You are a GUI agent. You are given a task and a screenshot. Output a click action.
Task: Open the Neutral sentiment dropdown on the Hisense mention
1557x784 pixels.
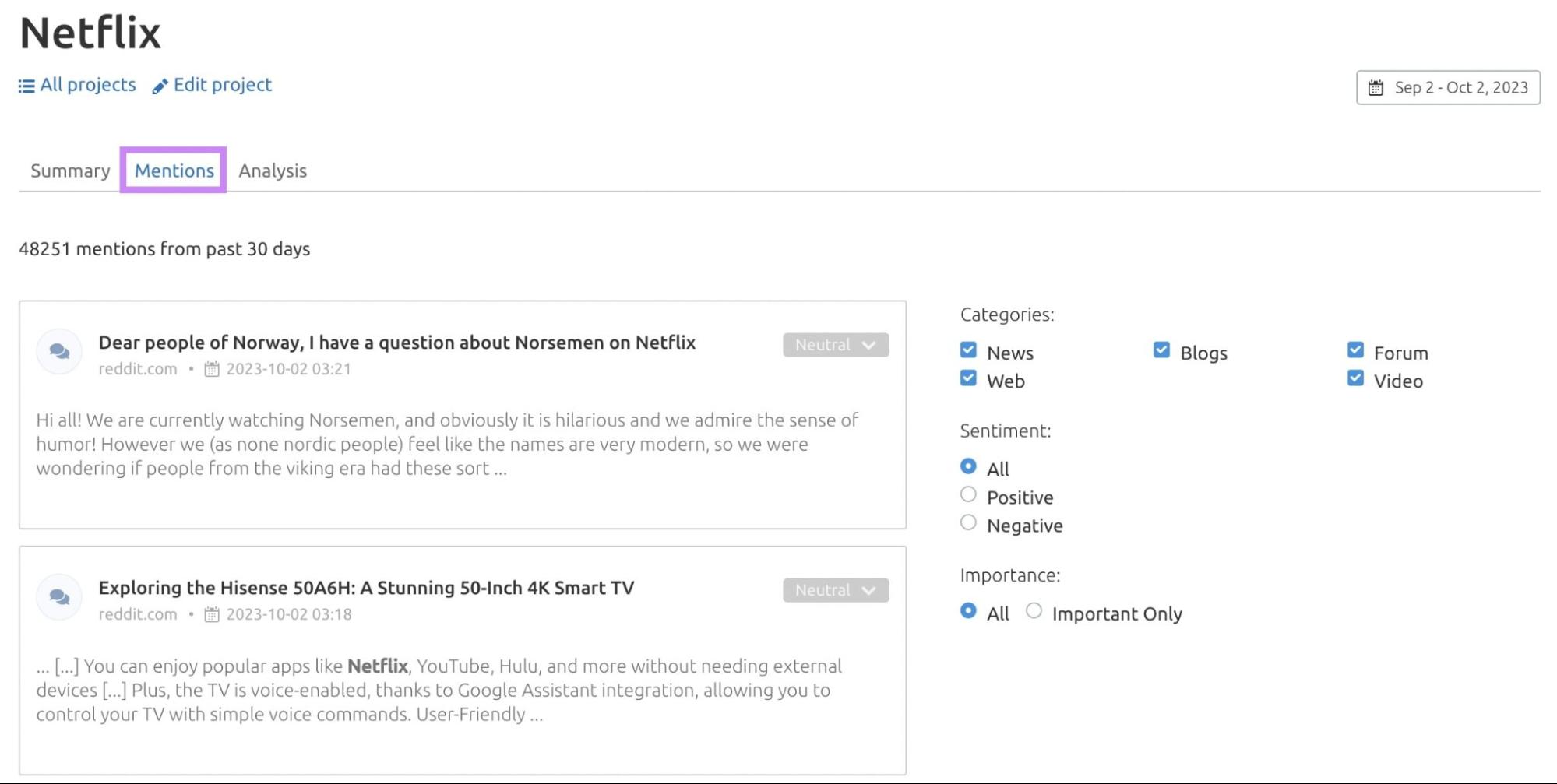[x=834, y=590]
